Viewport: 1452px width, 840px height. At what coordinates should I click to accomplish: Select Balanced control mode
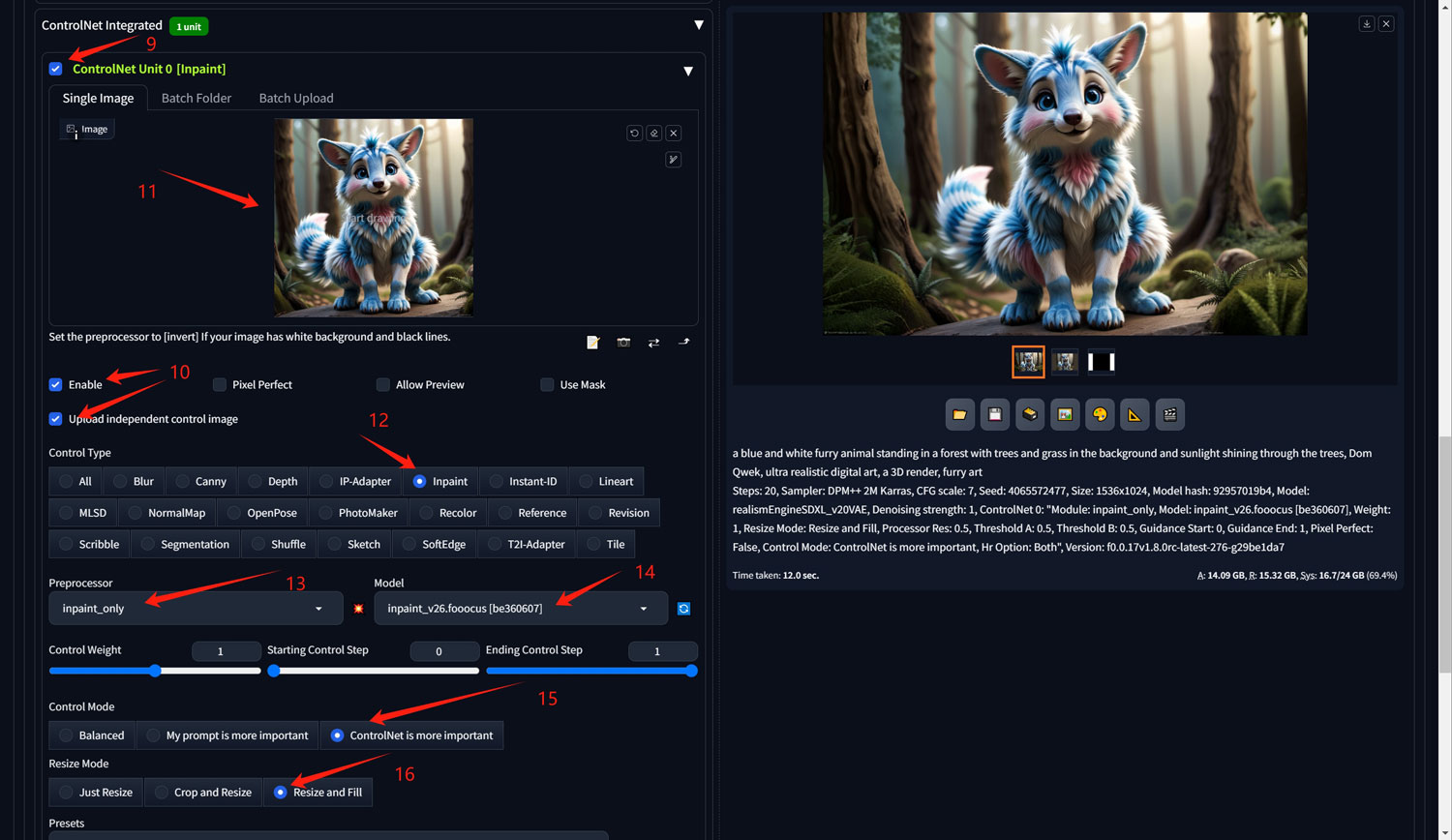(66, 735)
